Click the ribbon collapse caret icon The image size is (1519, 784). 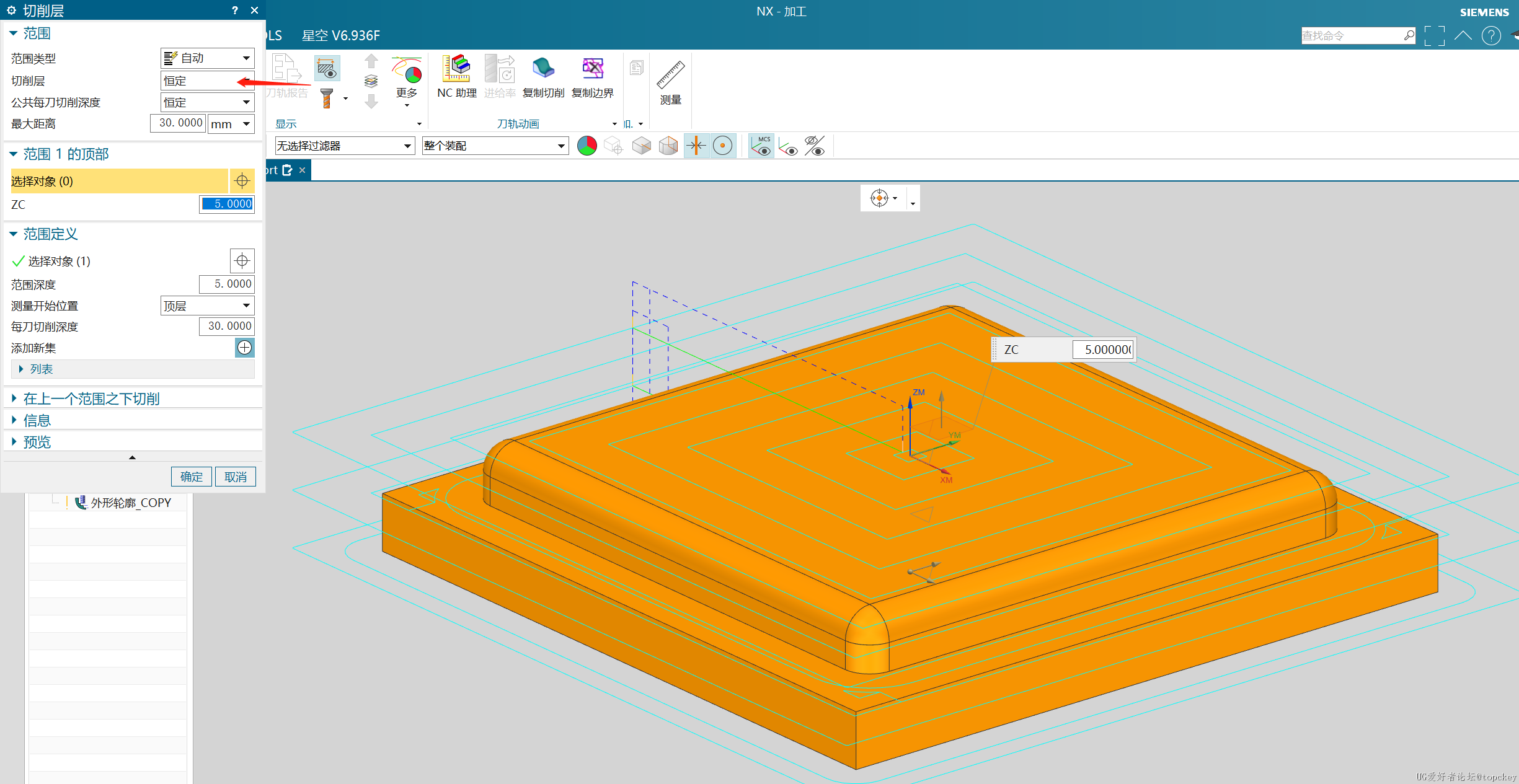click(1463, 35)
